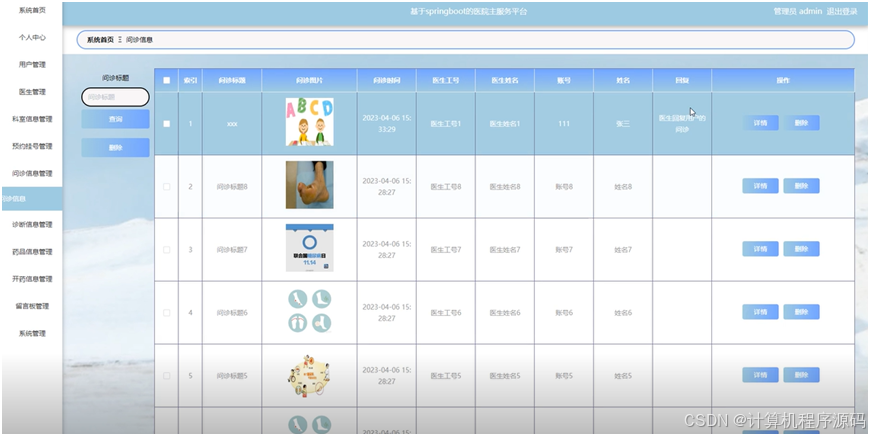Click the 医生工号8 cell
The image size is (870, 436).
pyautogui.click(x=446, y=187)
